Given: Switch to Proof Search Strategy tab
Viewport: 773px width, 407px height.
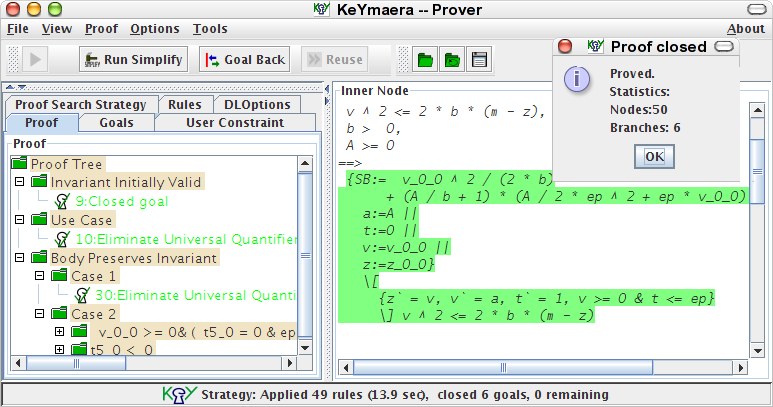Looking at the screenshot, I should coord(81,104).
